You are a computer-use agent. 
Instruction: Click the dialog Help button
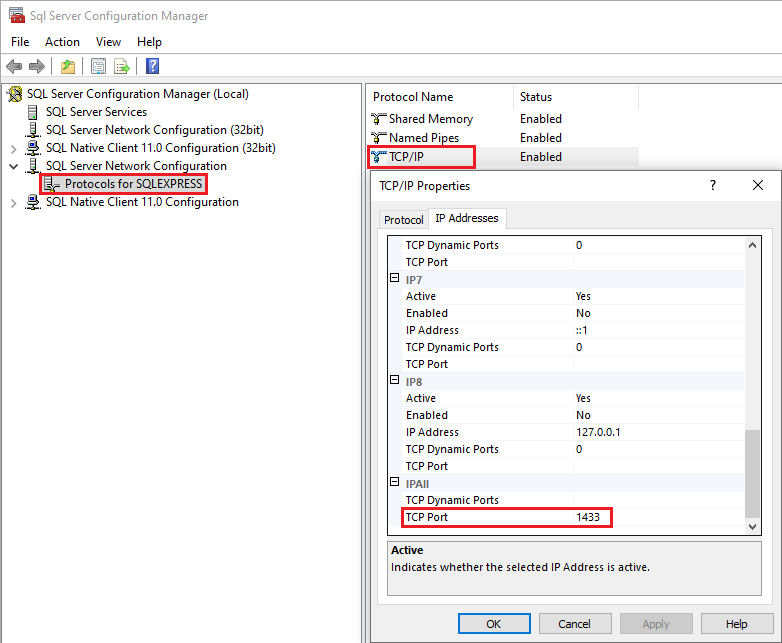pos(737,624)
